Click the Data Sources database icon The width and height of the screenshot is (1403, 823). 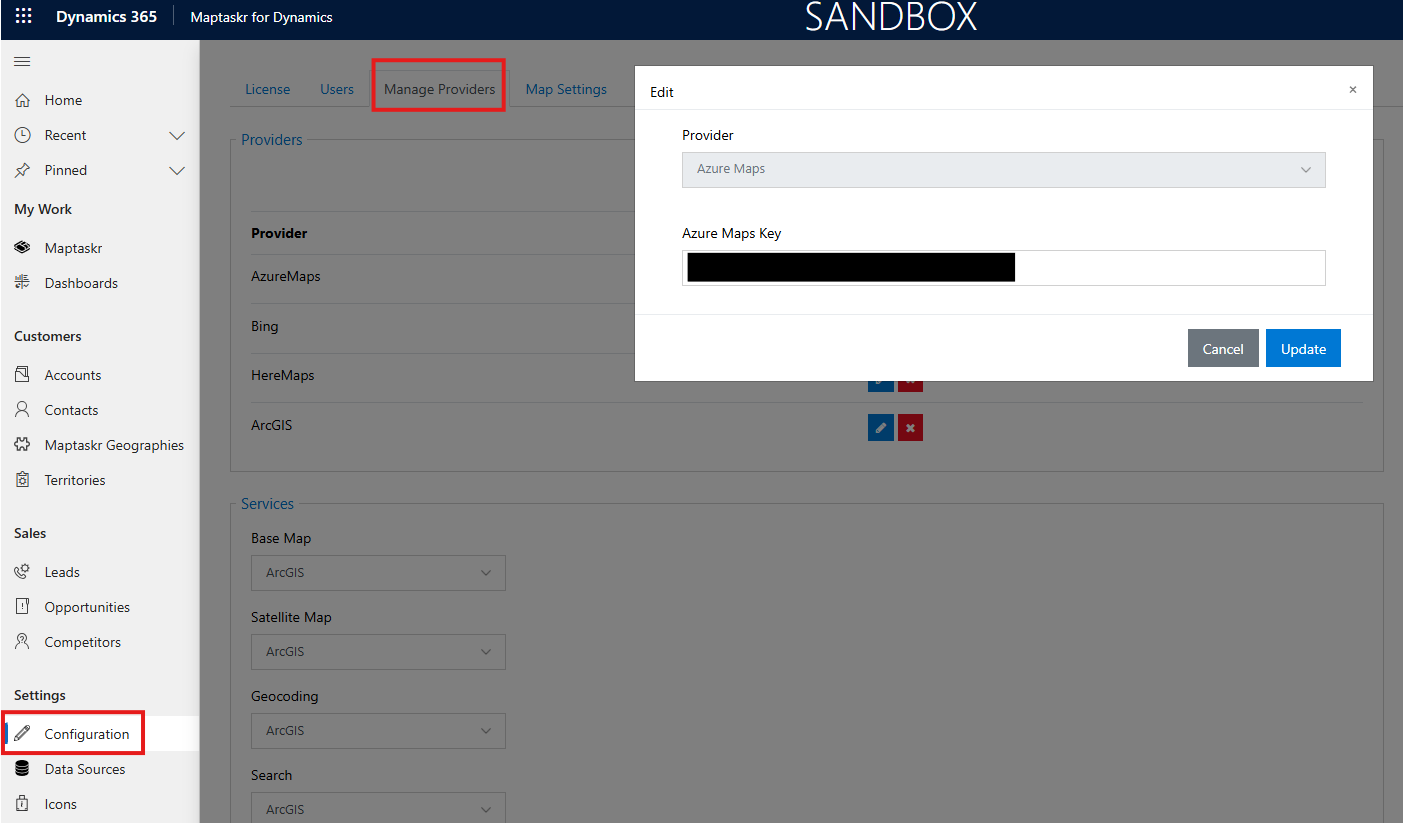[22, 769]
